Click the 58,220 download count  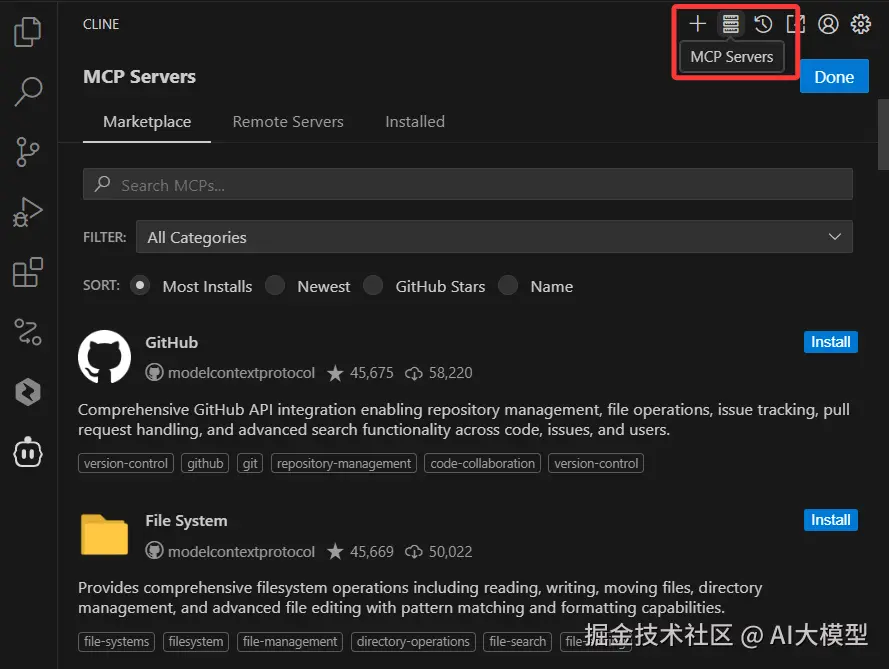click(450, 373)
